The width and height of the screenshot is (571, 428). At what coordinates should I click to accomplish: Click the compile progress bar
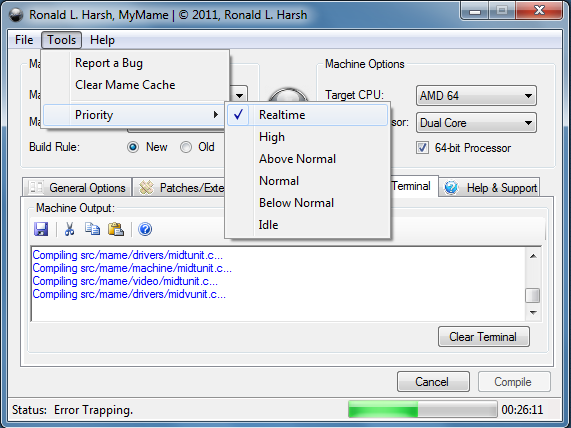(423, 409)
